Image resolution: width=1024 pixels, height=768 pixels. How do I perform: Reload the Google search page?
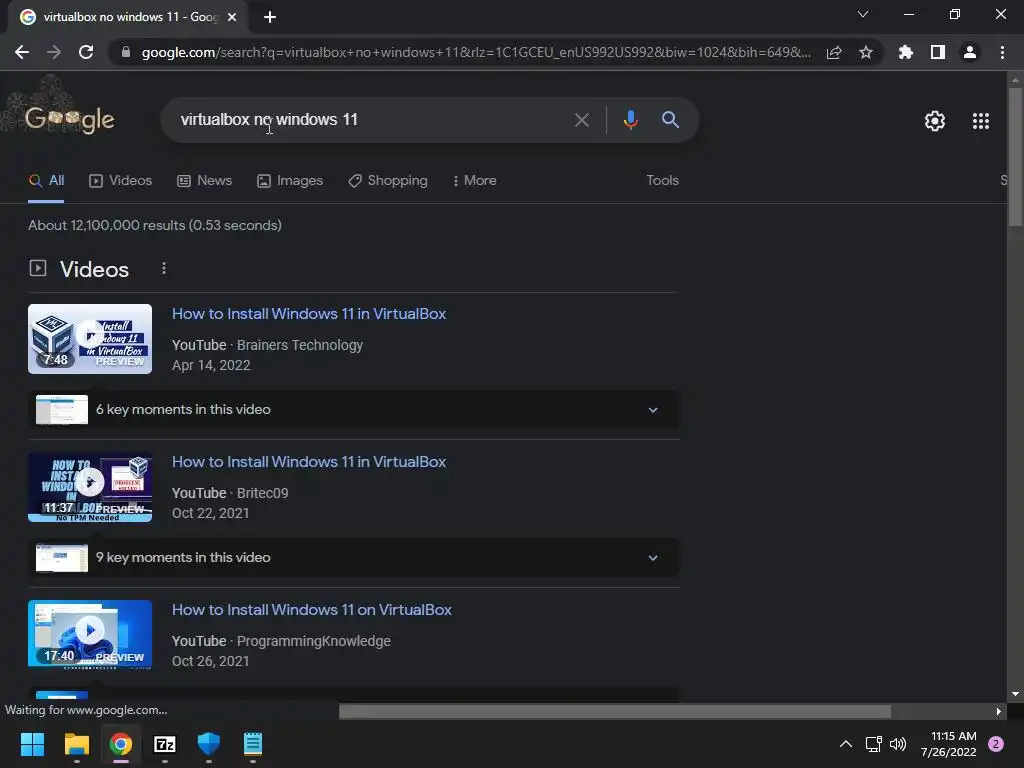(86, 52)
